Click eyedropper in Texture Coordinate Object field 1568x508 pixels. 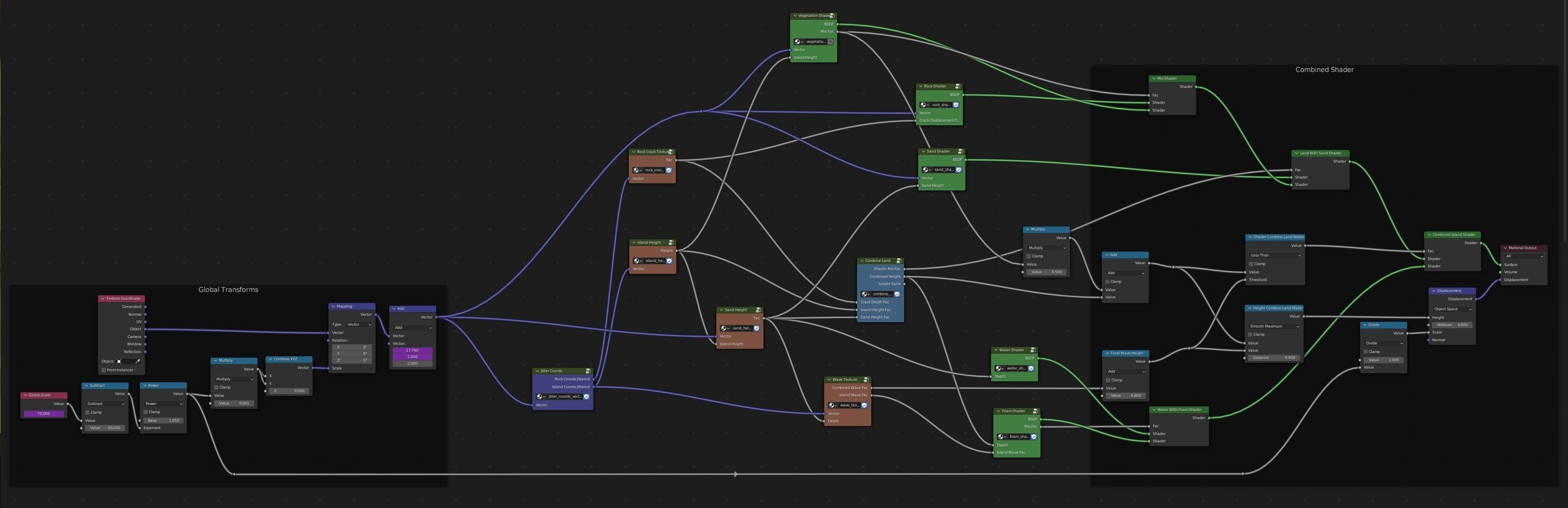[138, 361]
